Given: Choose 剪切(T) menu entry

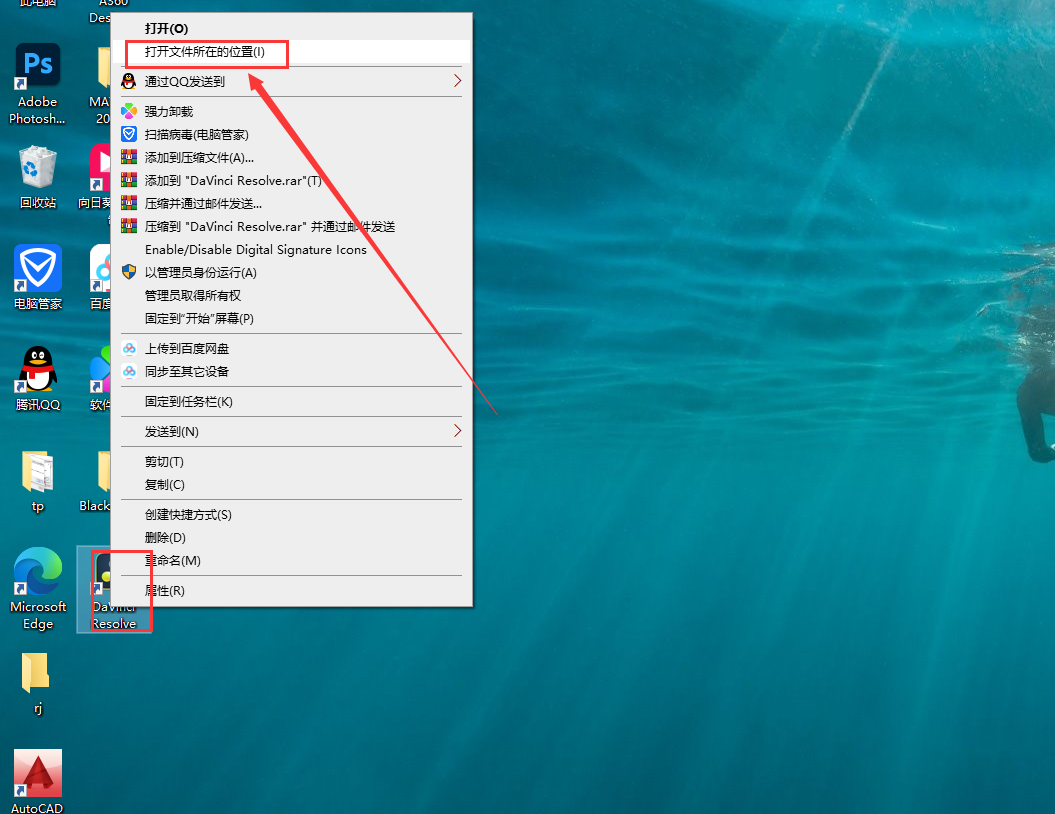Looking at the screenshot, I should pos(291,461).
